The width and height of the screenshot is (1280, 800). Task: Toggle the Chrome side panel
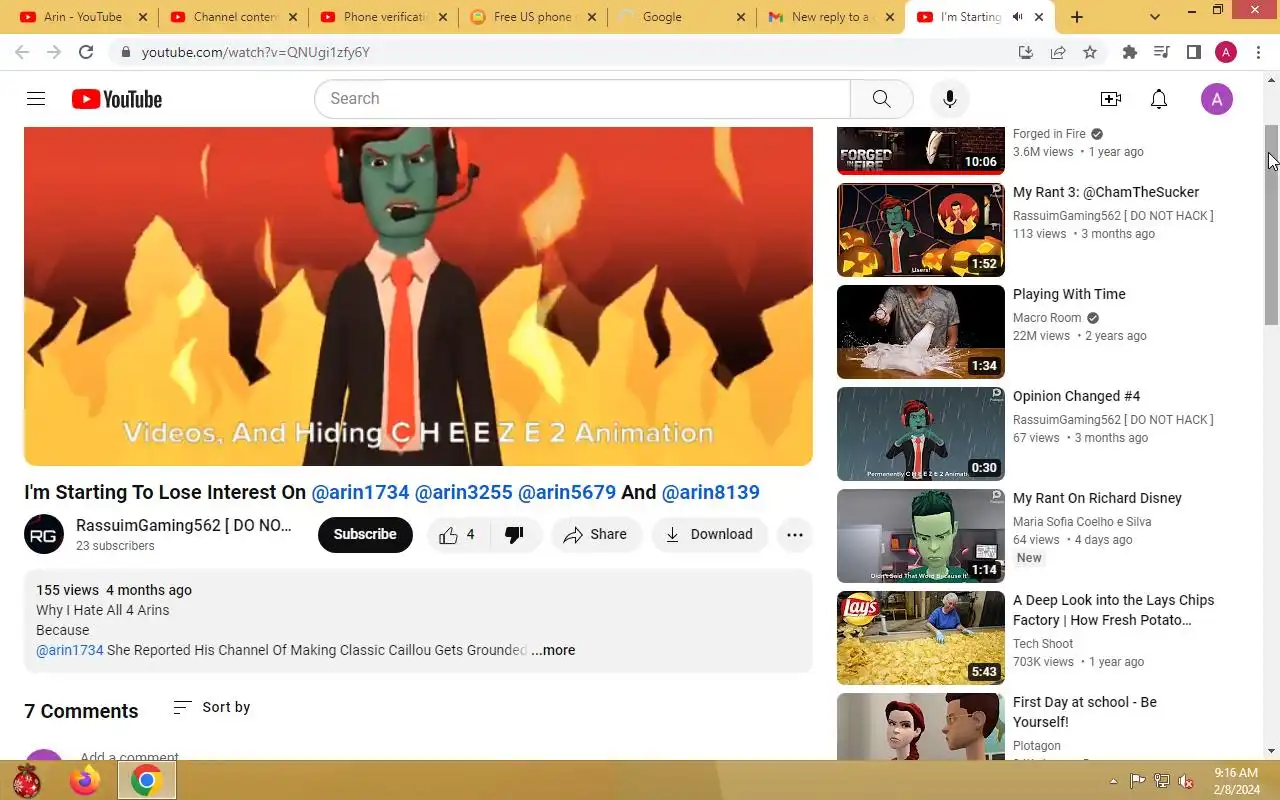pos(1193,52)
